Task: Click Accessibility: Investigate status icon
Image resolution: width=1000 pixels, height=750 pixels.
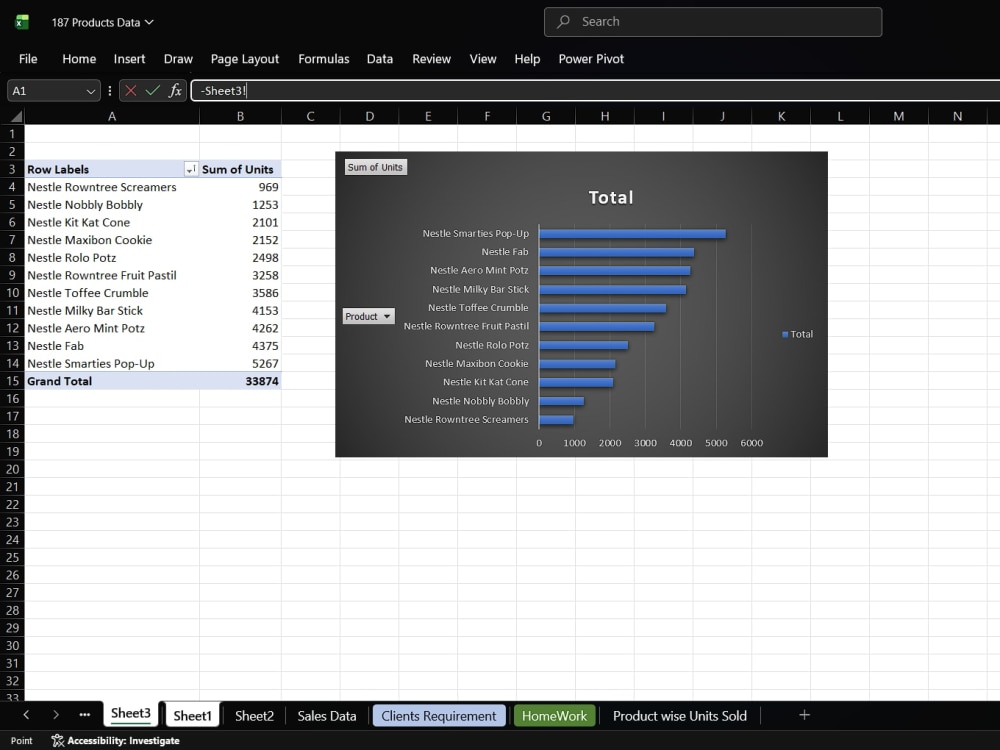Action: pyautogui.click(x=58, y=740)
